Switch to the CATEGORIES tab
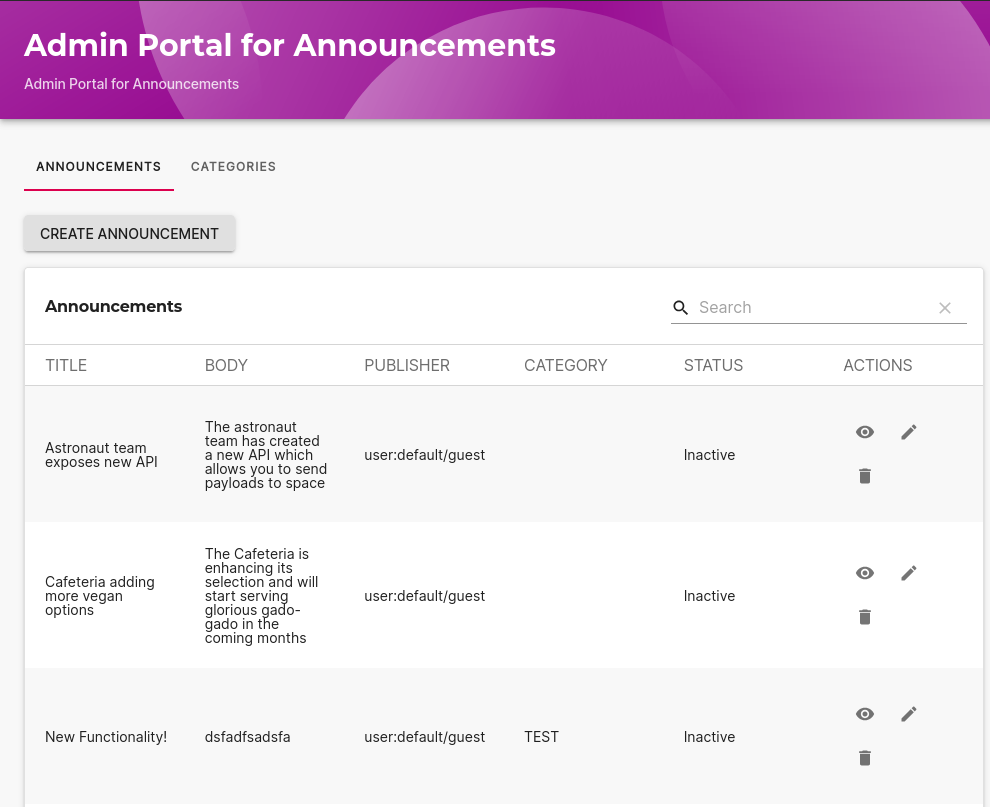Viewport: 990px width, 807px height. coord(233,166)
